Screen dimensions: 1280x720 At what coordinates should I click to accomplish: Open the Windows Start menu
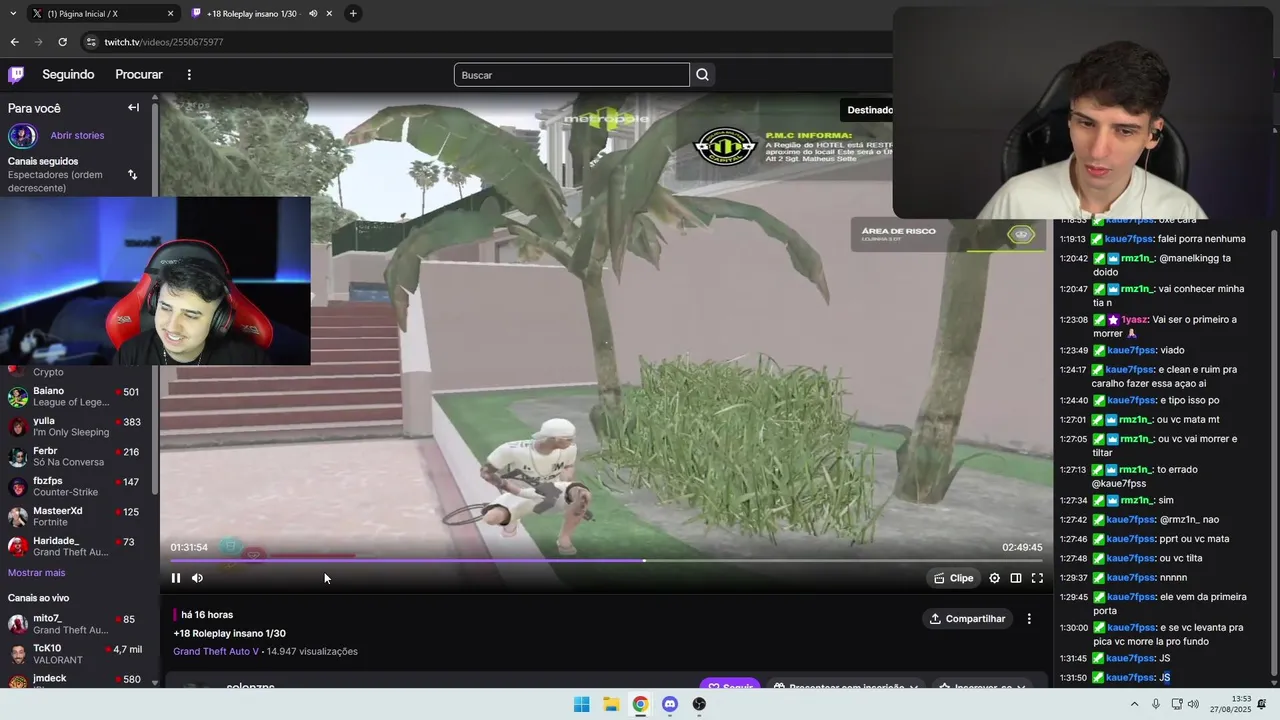(581, 704)
